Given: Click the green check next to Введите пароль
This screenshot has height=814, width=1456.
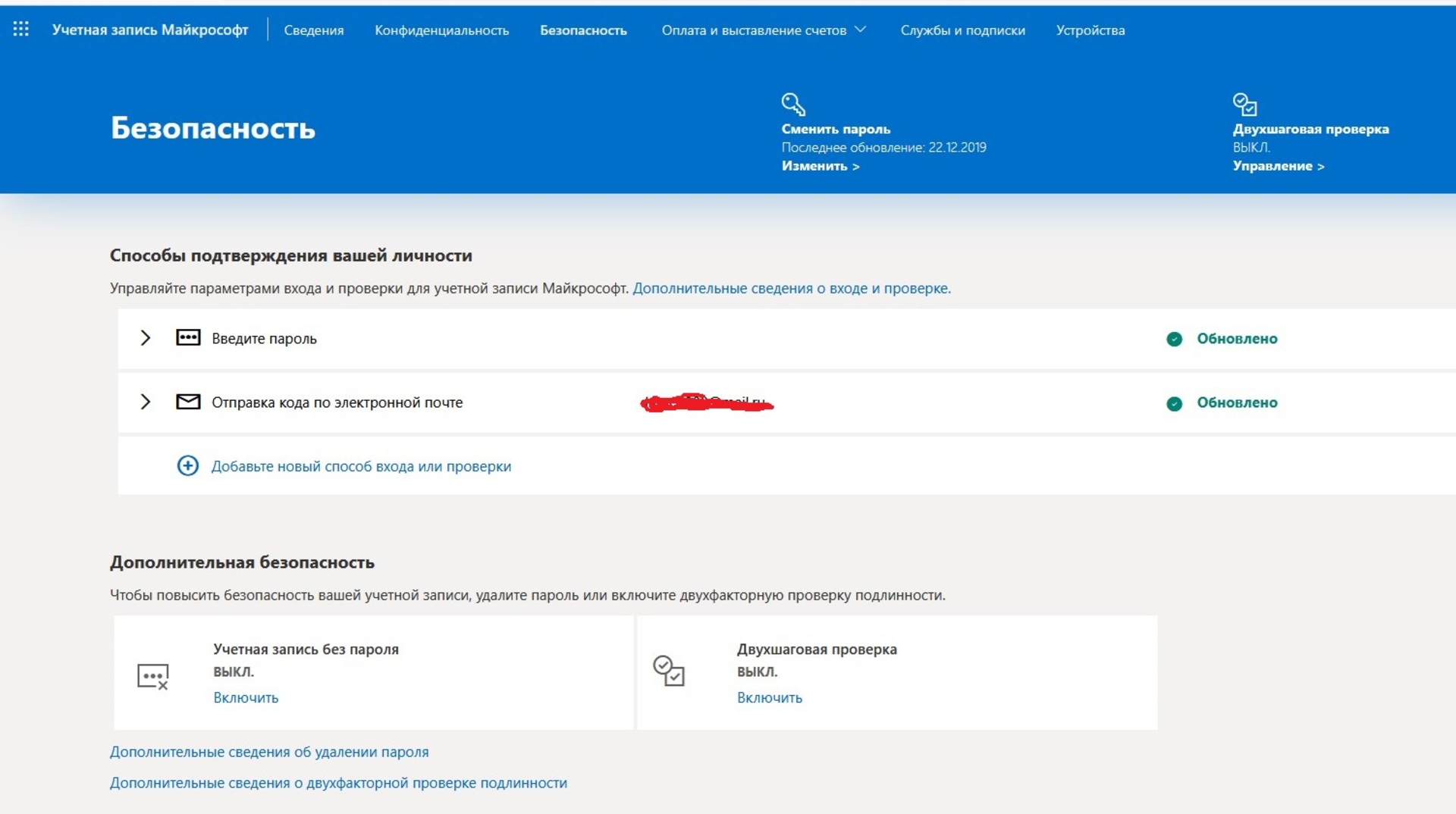Looking at the screenshot, I should tap(1174, 339).
